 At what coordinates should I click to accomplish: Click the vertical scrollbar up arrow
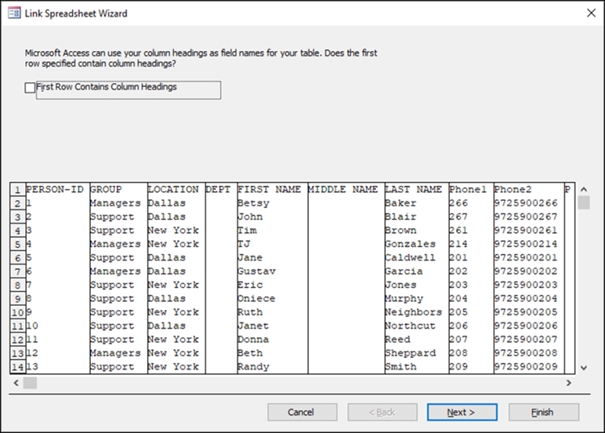(x=584, y=189)
